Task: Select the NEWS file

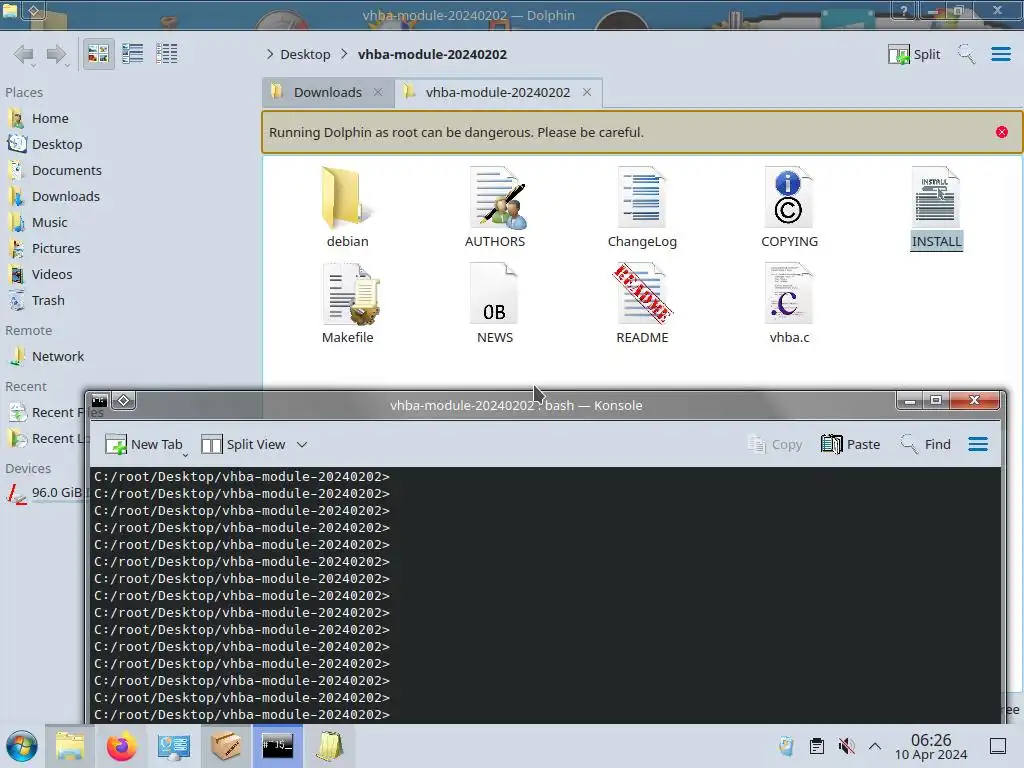Action: pyautogui.click(x=495, y=304)
